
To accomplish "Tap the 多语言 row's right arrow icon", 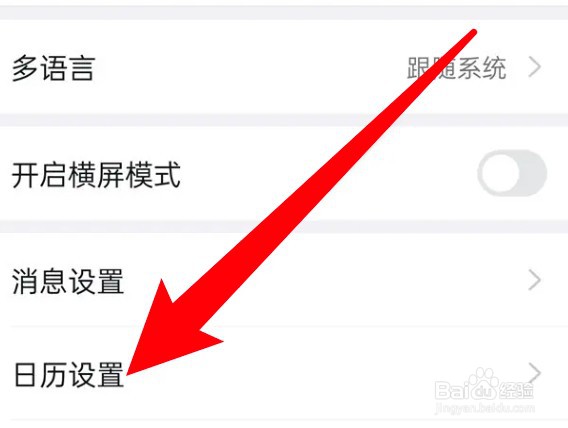I will [x=535, y=67].
